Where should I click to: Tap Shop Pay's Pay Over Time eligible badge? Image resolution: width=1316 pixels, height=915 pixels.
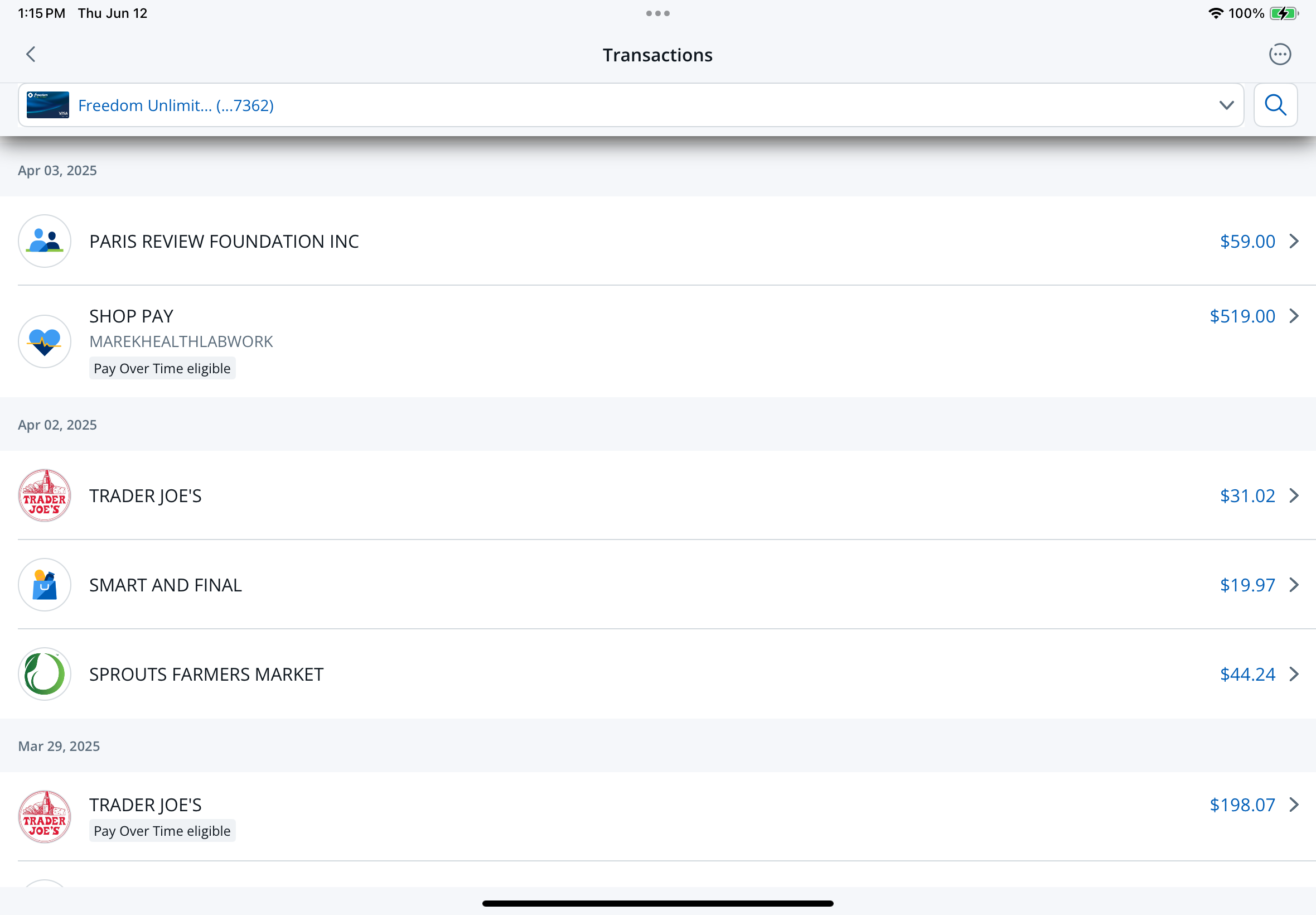coord(162,368)
